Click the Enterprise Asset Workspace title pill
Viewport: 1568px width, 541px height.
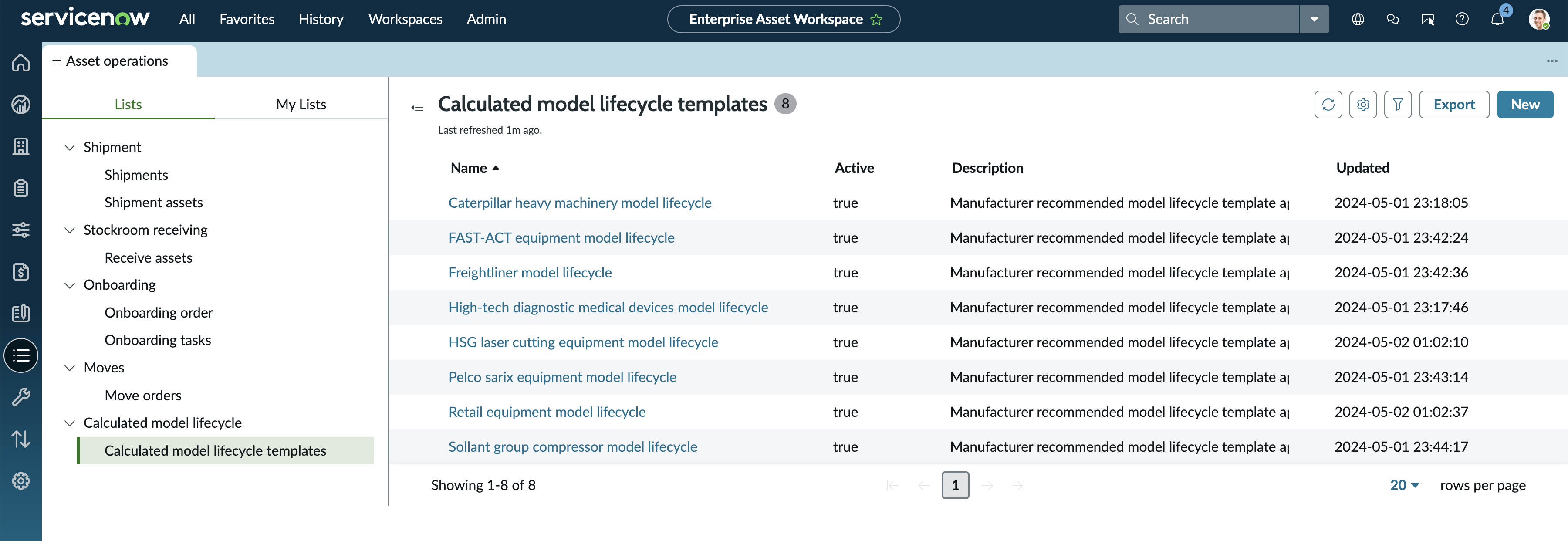click(784, 20)
